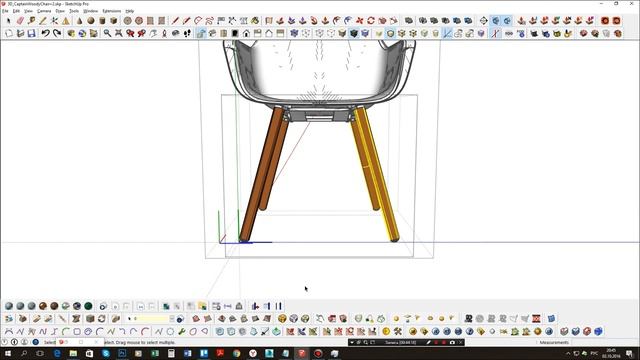Click the padlock icon in bottom toolbar
This screenshot has width=640, height=360.
coord(239,306)
